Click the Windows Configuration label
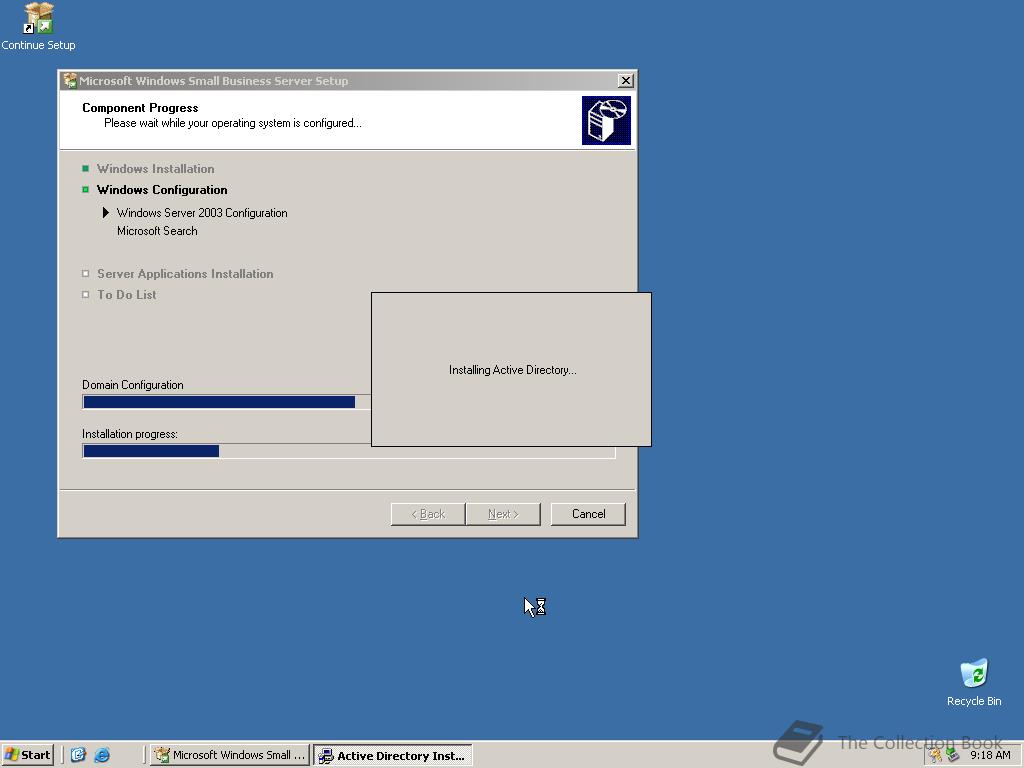Image resolution: width=1024 pixels, height=768 pixels. [x=162, y=189]
